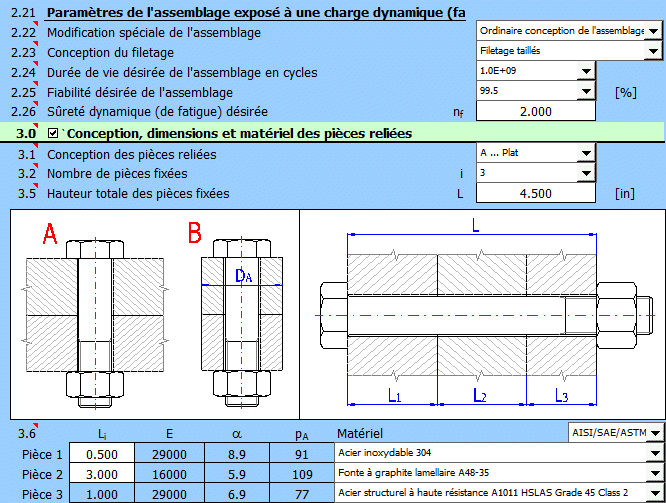Click the 3.0 Conception, dimensions et matériel heading
666x503 pixels.
(239, 133)
